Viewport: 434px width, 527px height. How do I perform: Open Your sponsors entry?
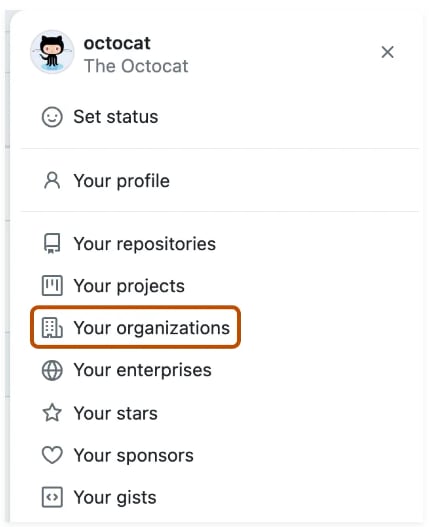click(x=133, y=455)
